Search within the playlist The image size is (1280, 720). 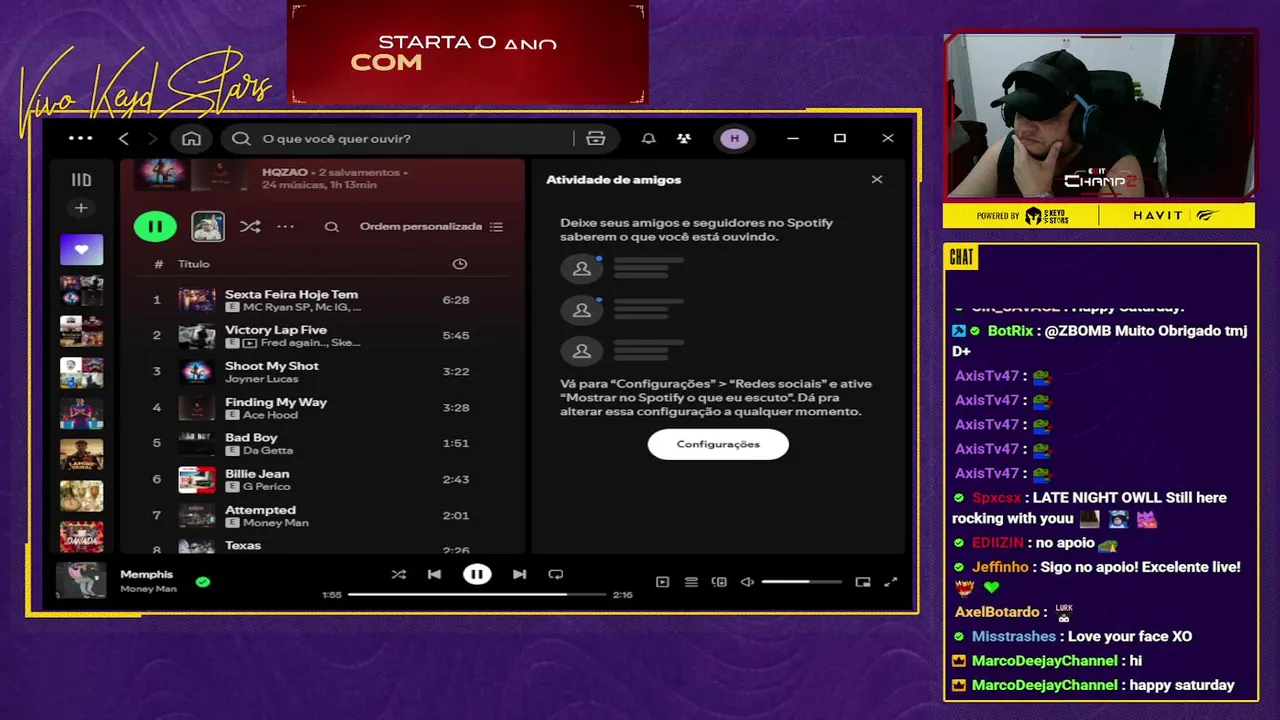point(331,226)
